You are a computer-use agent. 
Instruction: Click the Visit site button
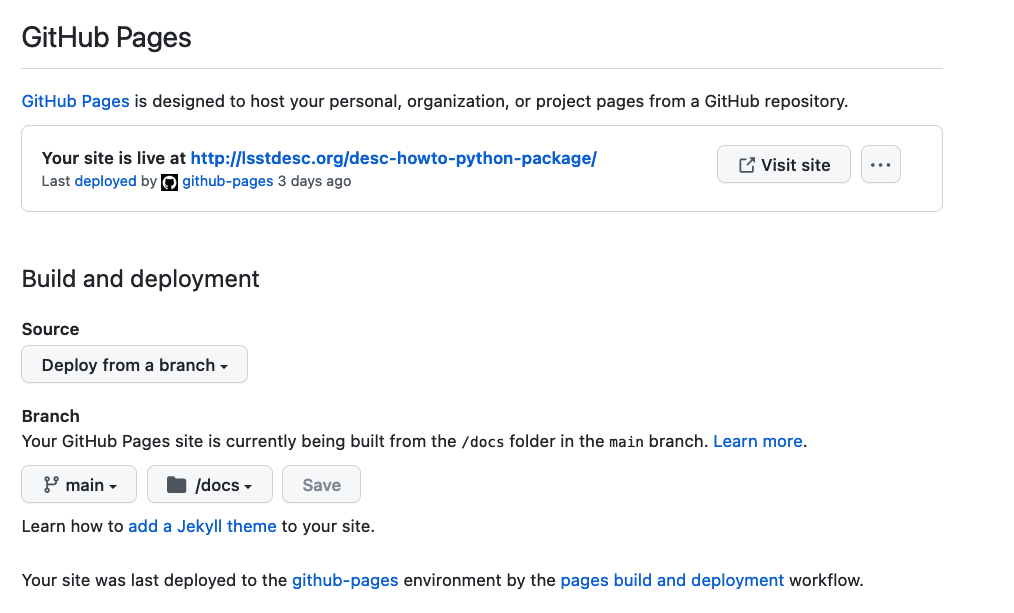[784, 165]
